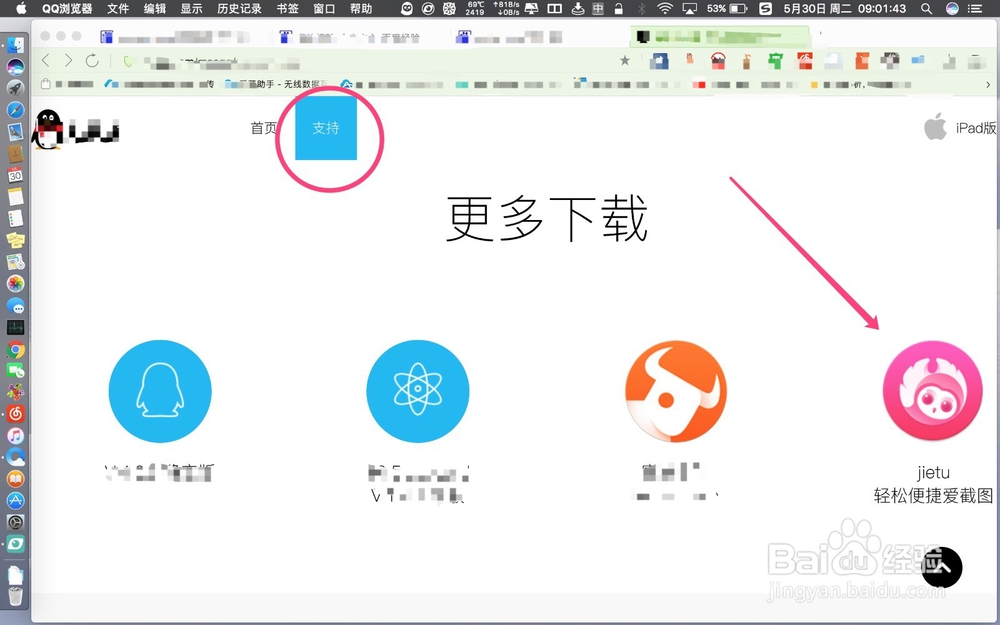Open the jietu screenshot app icon
1000x625 pixels.
pos(932,390)
